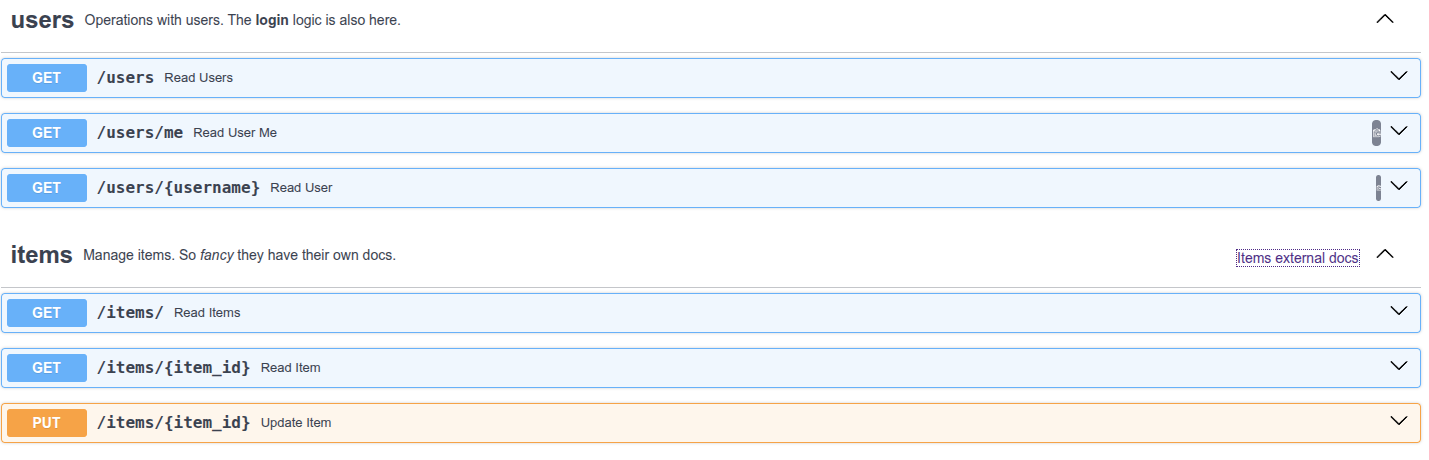Expand the Update Item endpoint arrow
The width and height of the screenshot is (1429, 460).
point(1399,421)
